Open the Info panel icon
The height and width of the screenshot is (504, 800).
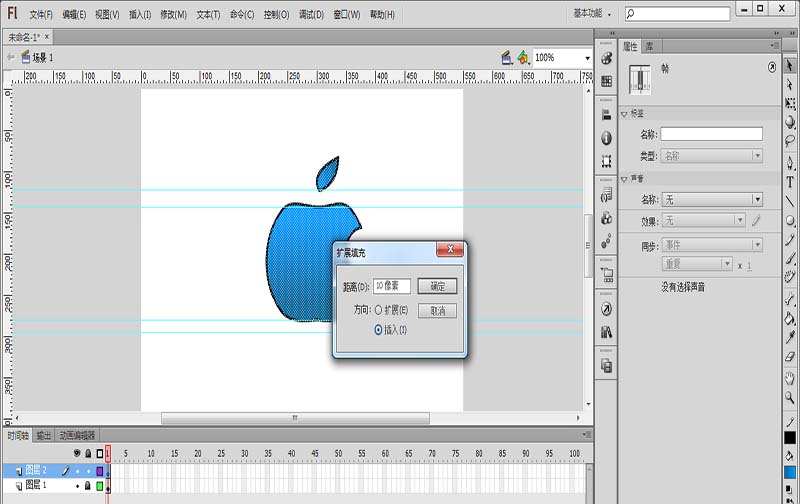pyautogui.click(x=606, y=138)
